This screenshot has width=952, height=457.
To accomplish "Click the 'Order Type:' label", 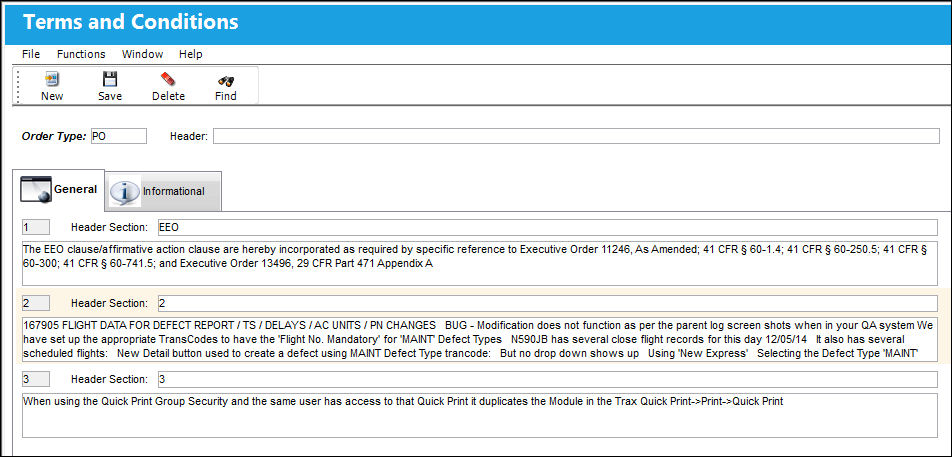I will (x=54, y=137).
